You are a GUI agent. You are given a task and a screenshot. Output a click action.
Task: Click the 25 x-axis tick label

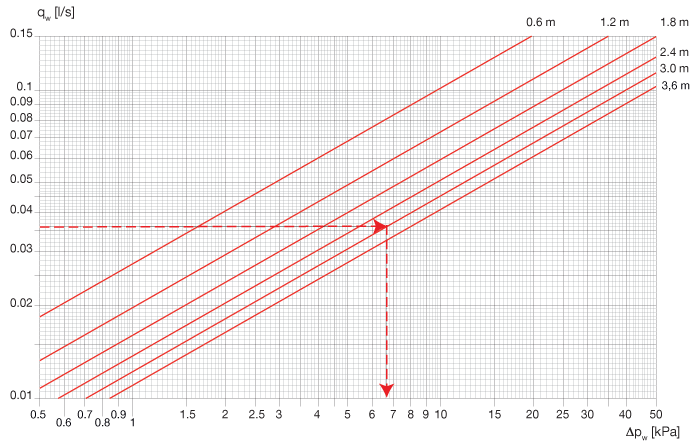pyautogui.click(x=562, y=415)
